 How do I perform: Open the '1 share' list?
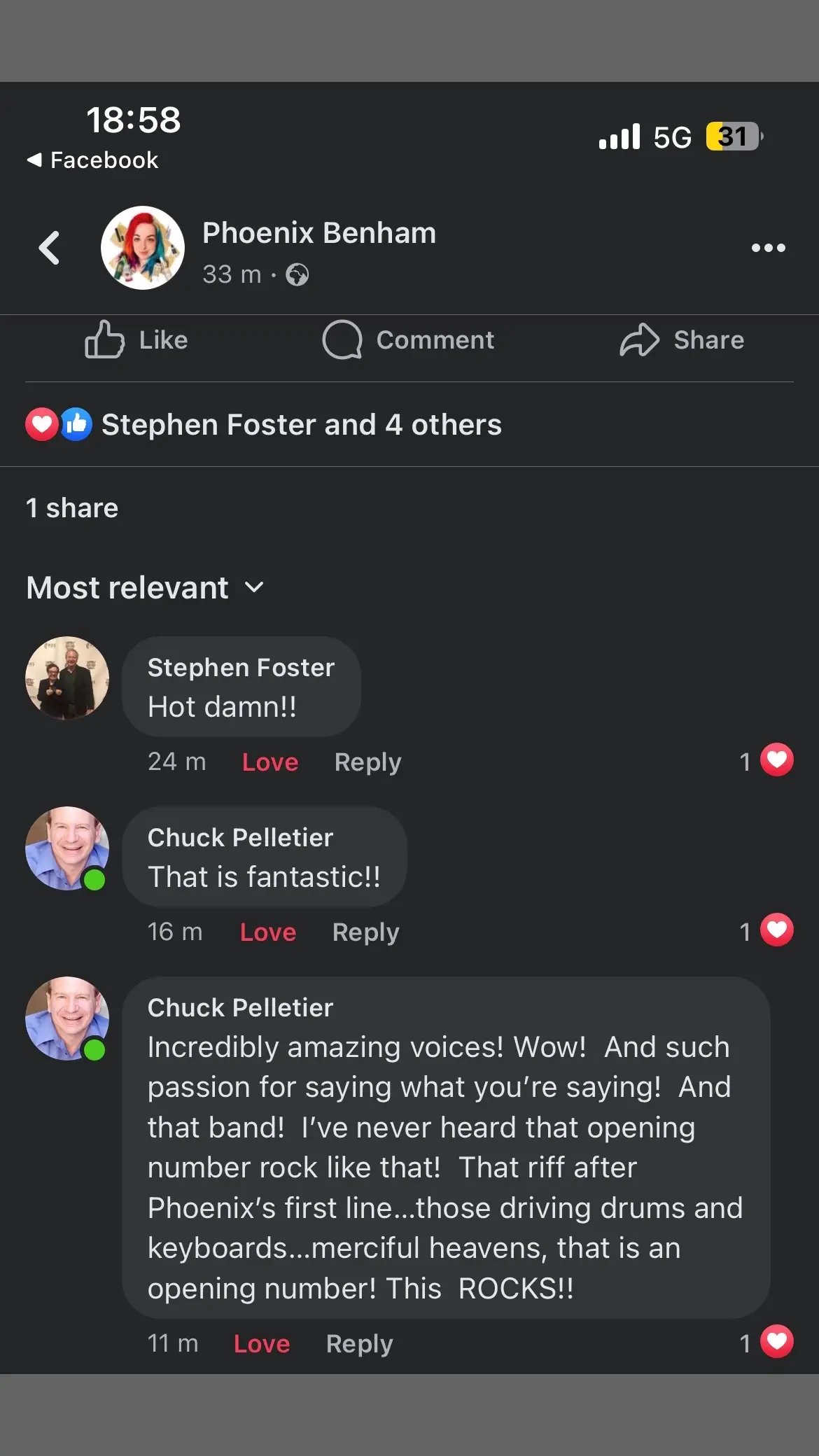pos(72,508)
